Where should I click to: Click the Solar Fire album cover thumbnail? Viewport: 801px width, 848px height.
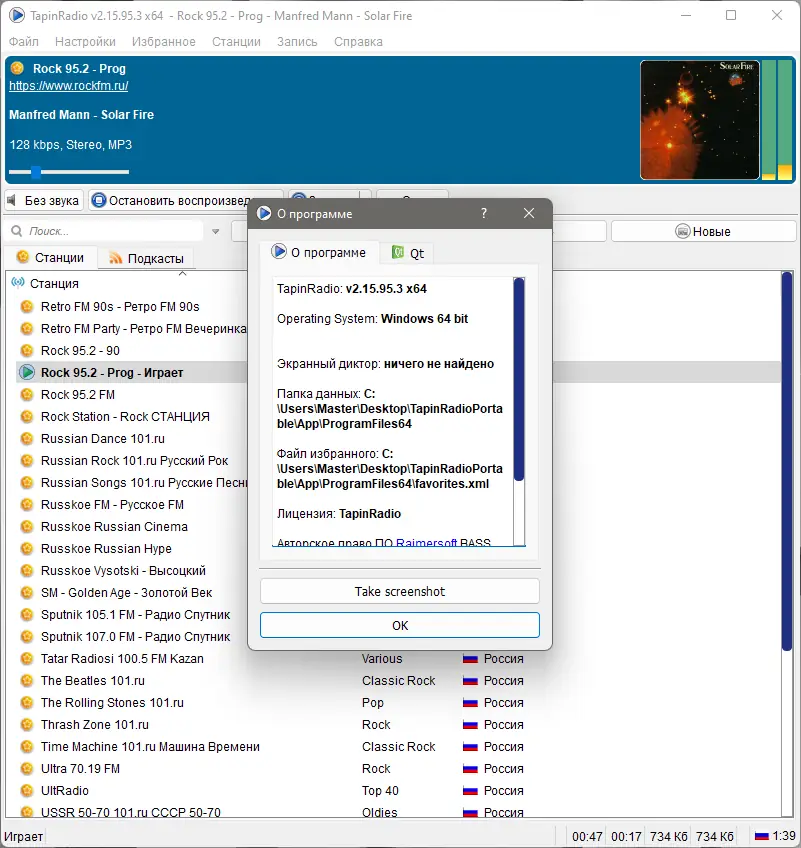point(699,120)
